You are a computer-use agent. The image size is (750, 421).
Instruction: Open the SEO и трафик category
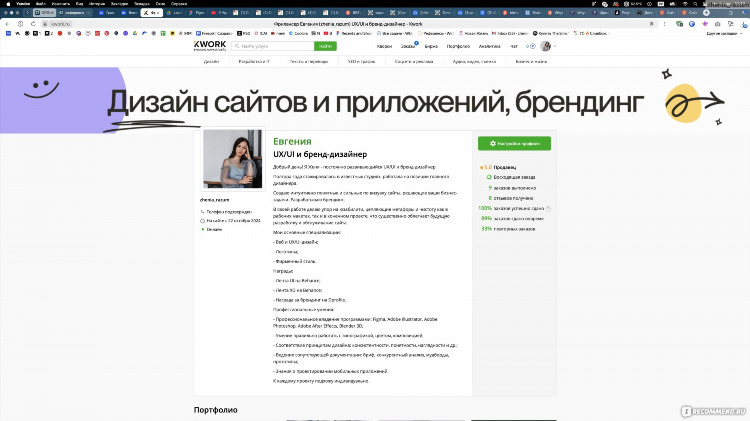tap(361, 61)
